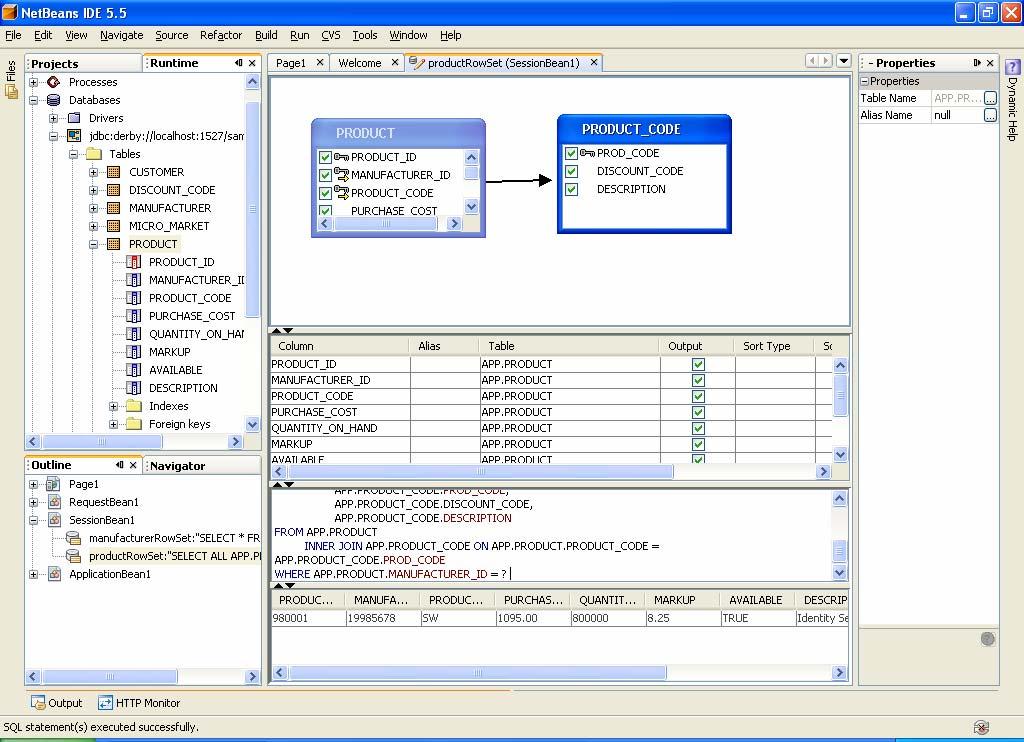Screen dimensions: 1024x742
Task: Click the Alias Name value field
Action: [x=957, y=115]
